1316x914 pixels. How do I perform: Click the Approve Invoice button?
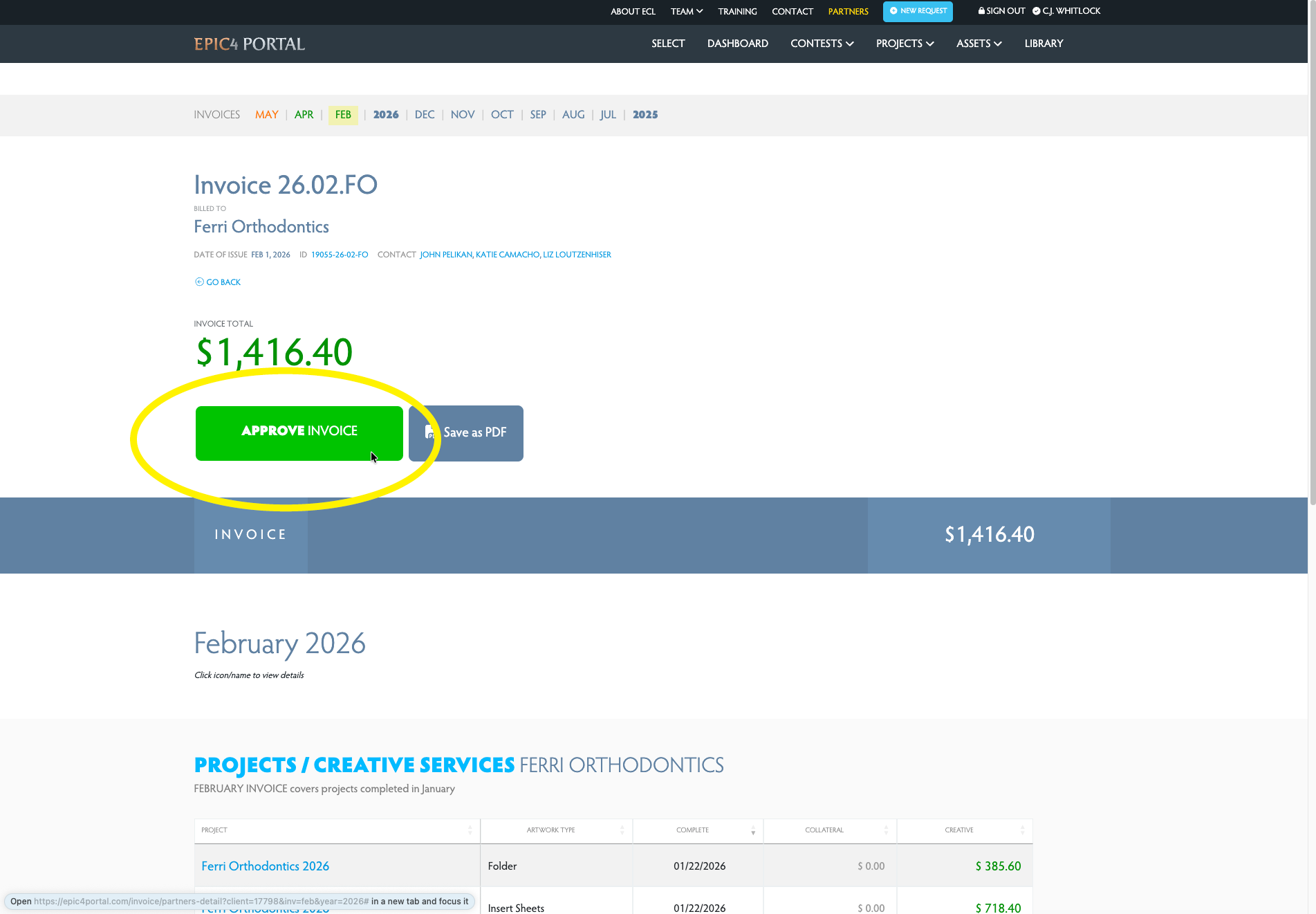pos(299,433)
